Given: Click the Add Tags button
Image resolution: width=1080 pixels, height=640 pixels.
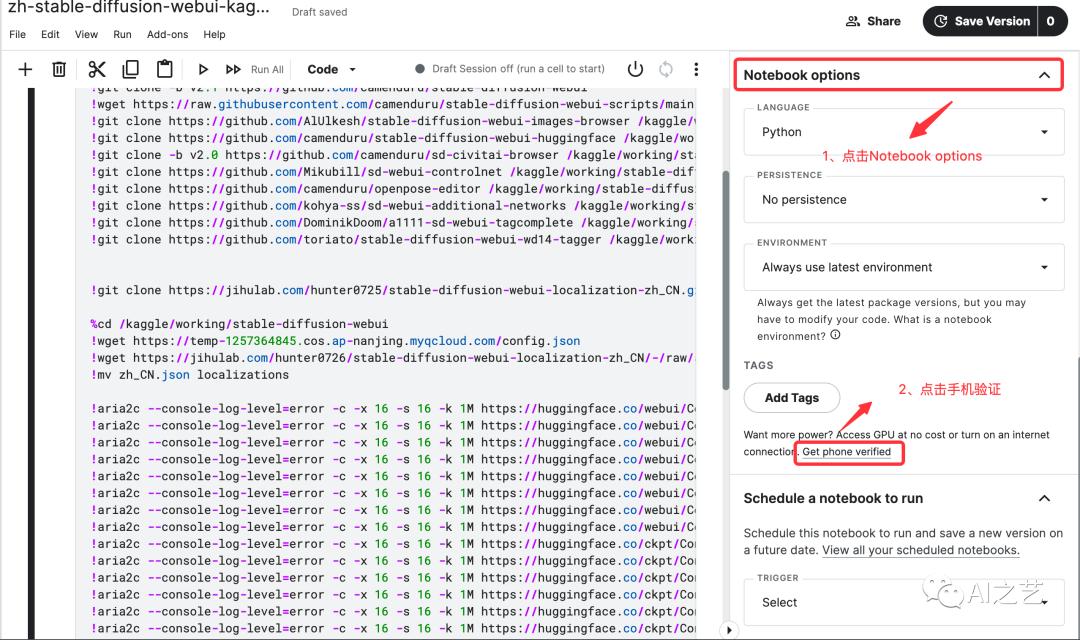Looking at the screenshot, I should click(x=791, y=397).
